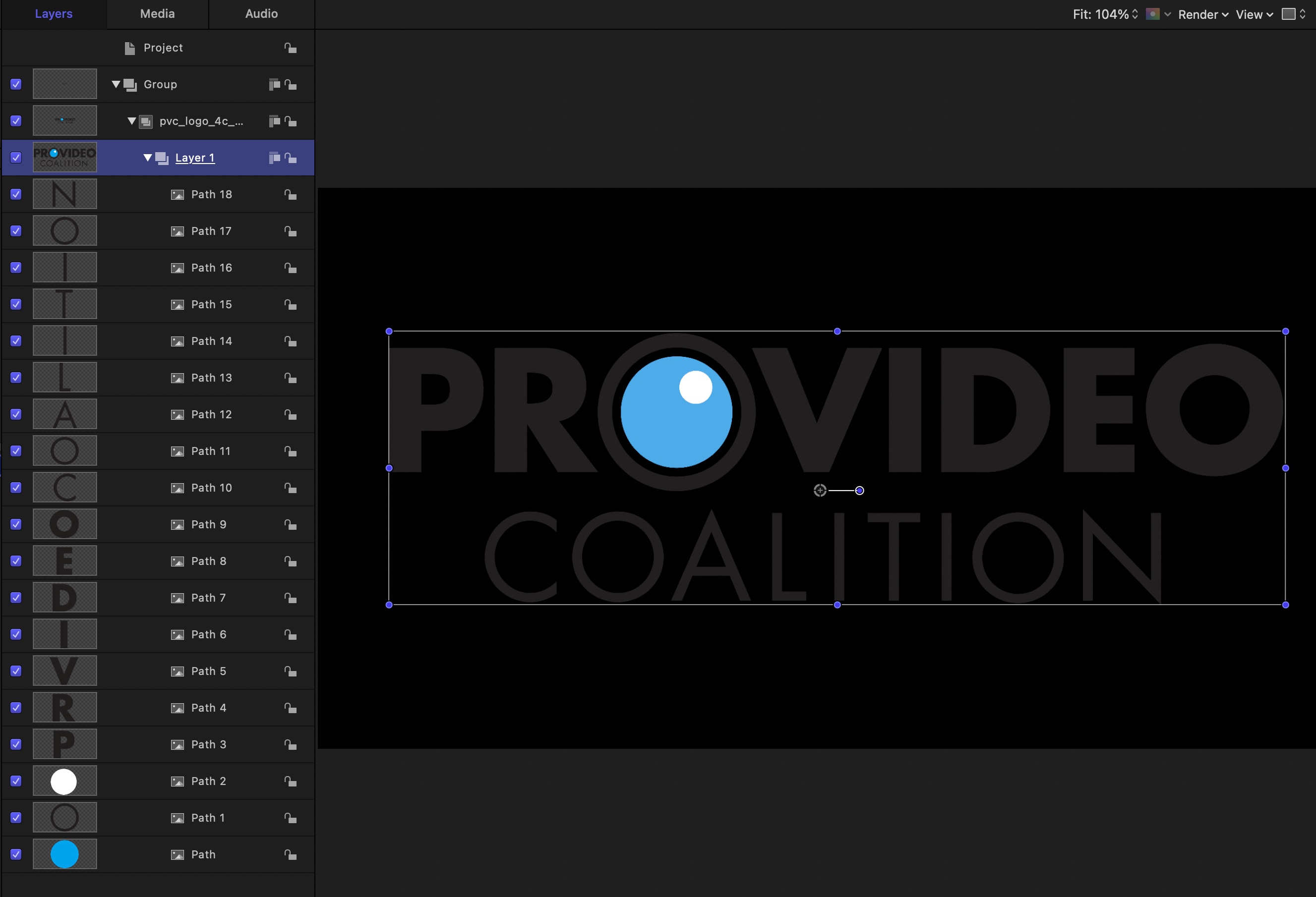Collapse Layer 1 disclosure triangle

[144, 157]
